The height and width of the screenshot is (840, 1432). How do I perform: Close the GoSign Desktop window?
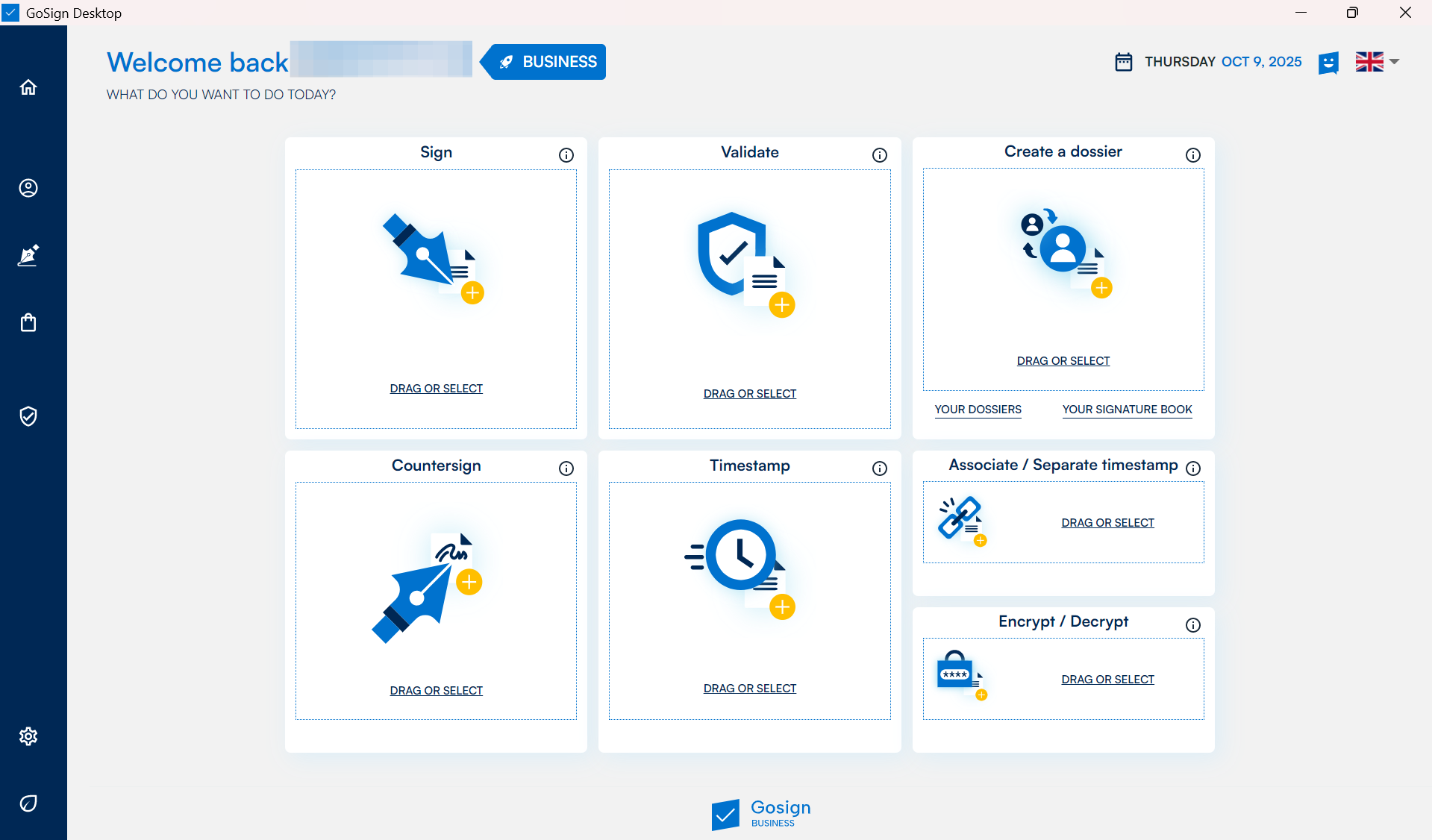(1405, 13)
